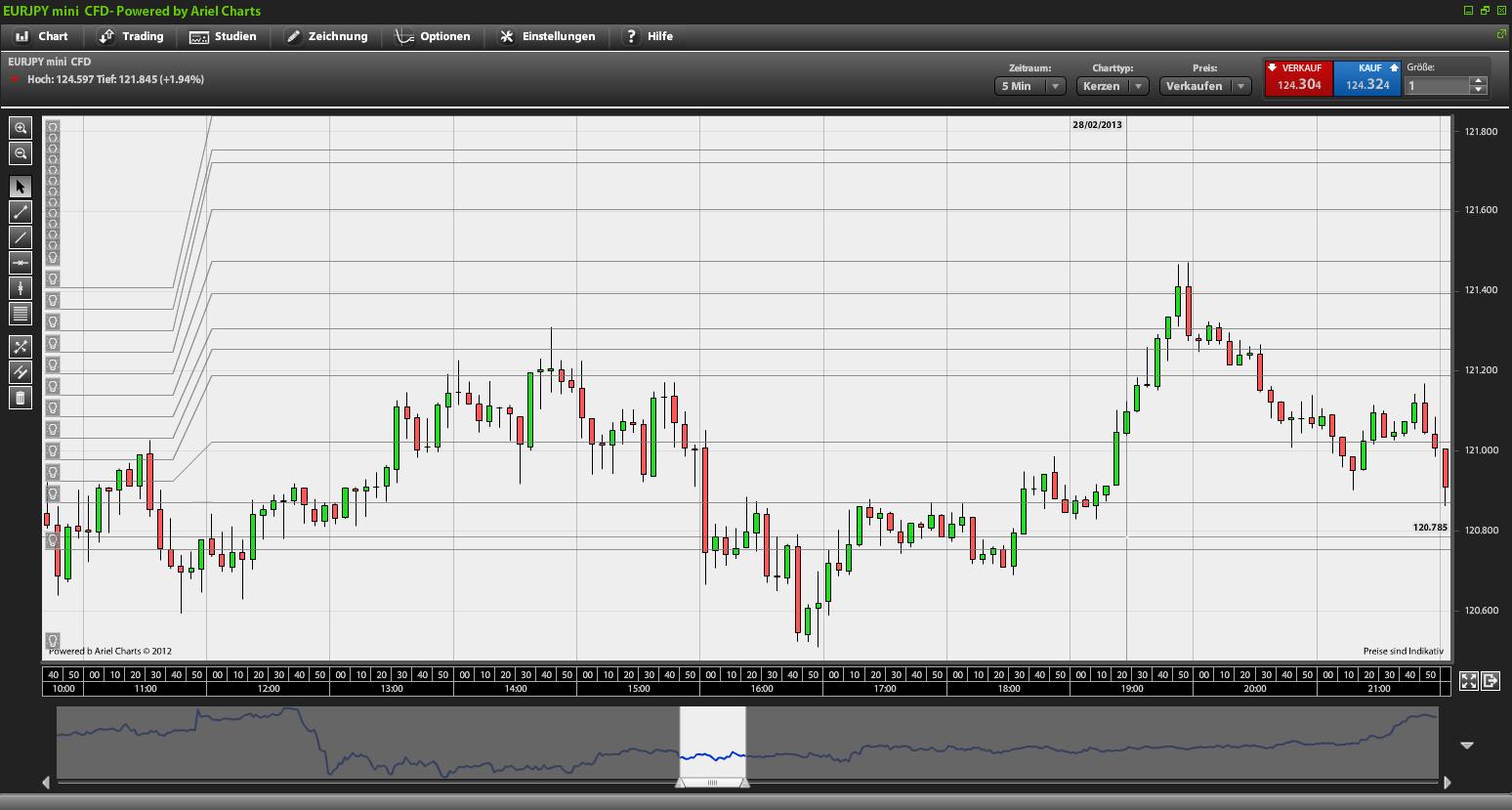This screenshot has height=810, width=1512.
Task: Select the stacked horizontal lines Fibonacci tool
Action: point(21,314)
